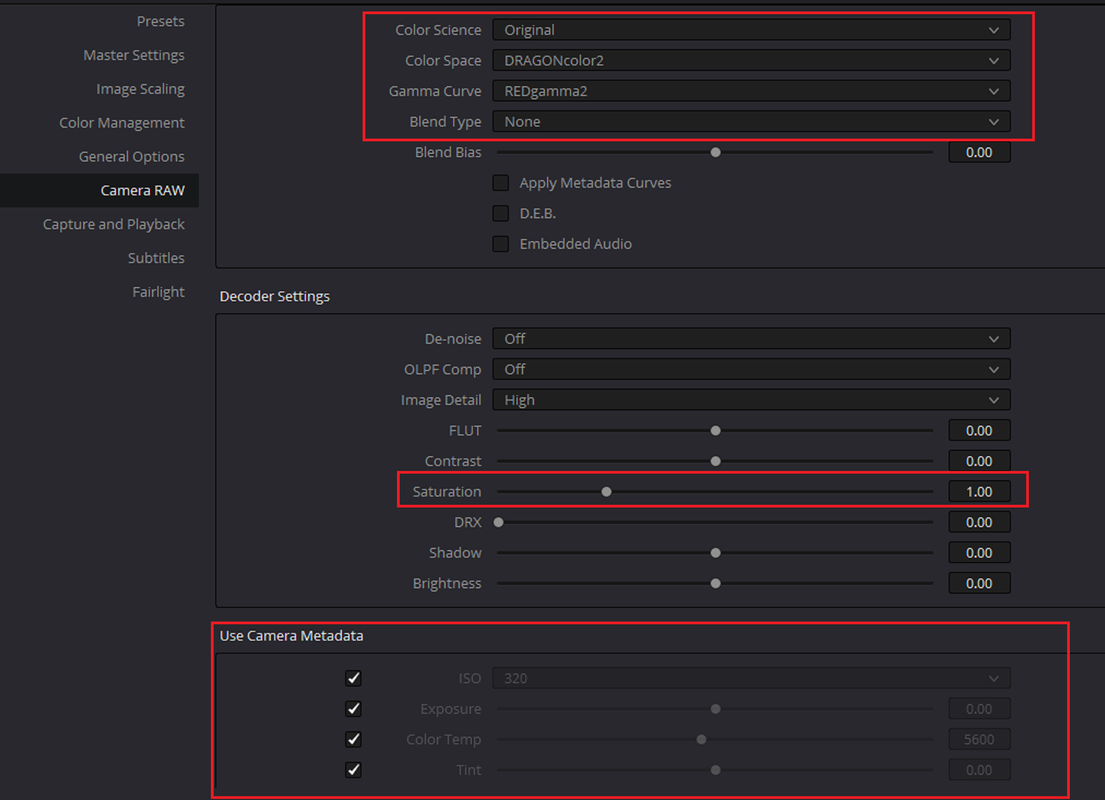This screenshot has width=1105, height=800.
Task: Open the Color Space dropdown
Action: pos(751,61)
